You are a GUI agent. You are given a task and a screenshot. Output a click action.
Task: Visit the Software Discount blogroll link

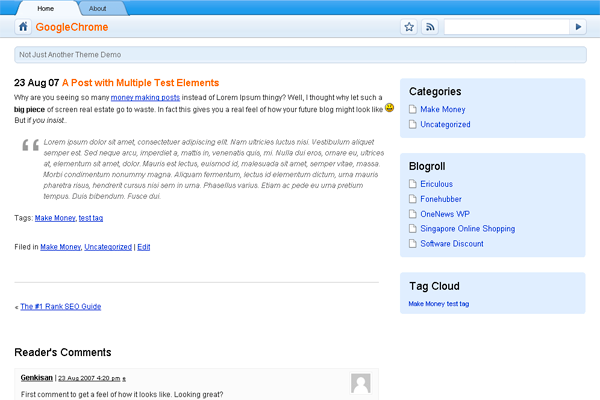point(452,244)
